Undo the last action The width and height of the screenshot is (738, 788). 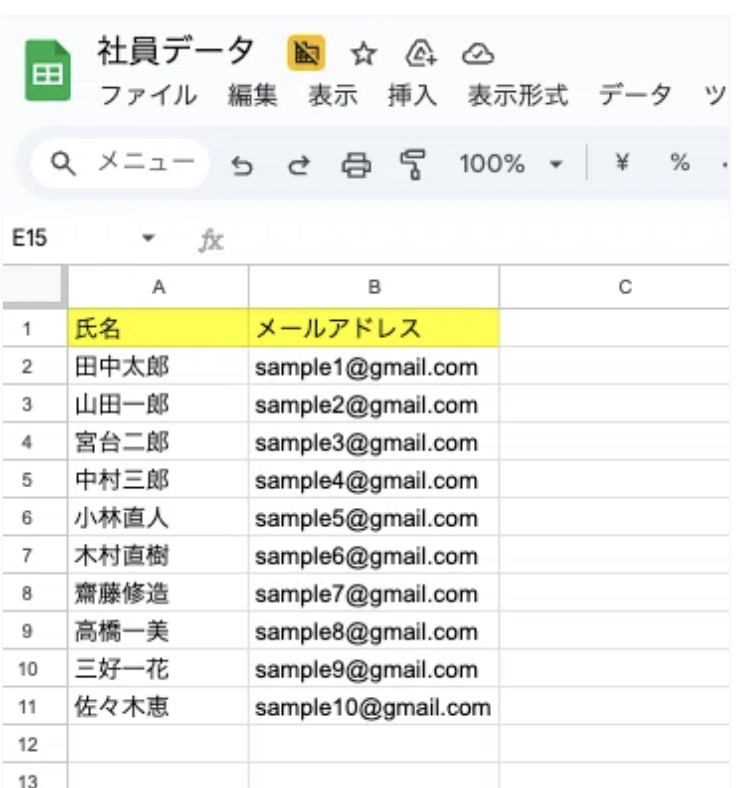[242, 165]
